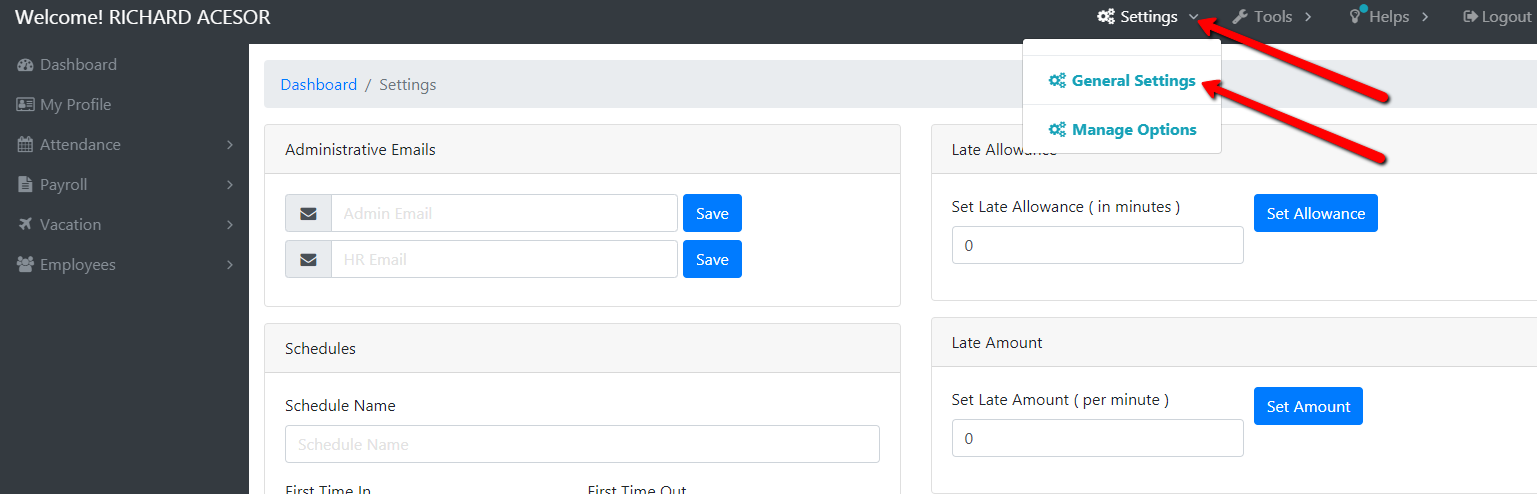1537x494 pixels.
Task: Click the Attendance calendar icon
Action: point(25,145)
